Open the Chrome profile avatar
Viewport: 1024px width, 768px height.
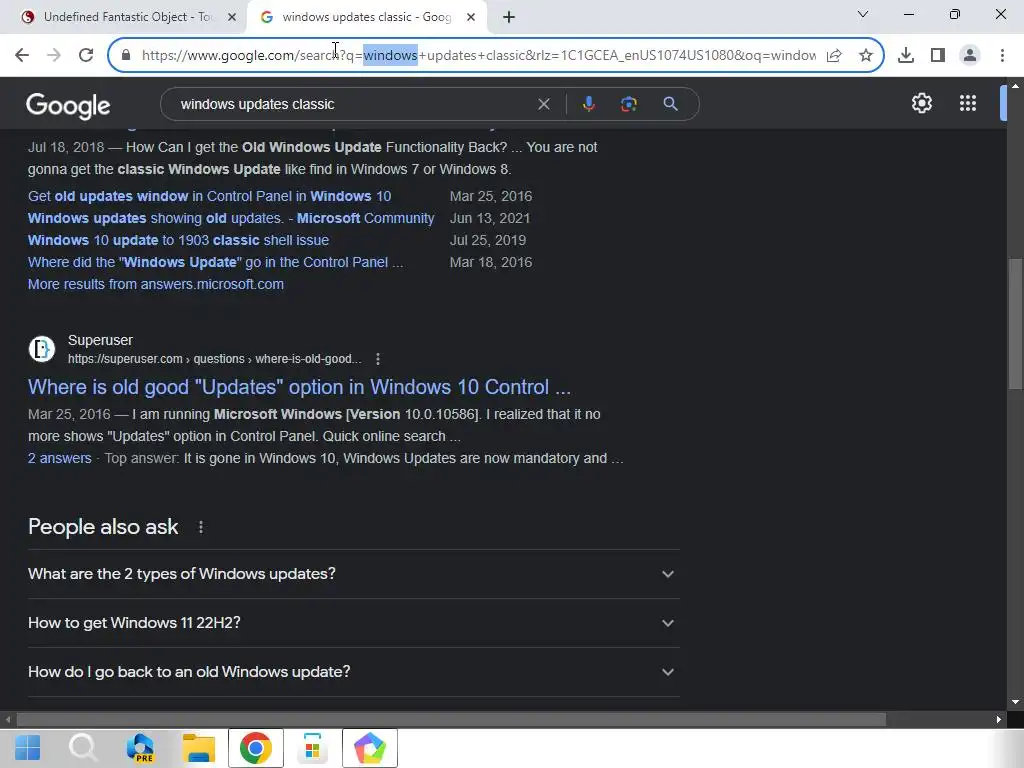click(970, 56)
